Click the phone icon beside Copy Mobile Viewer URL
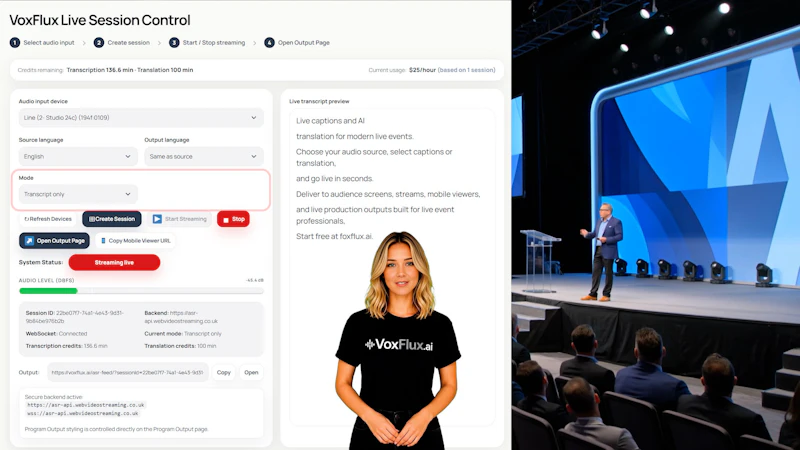Viewport: 800px width, 450px height. (x=103, y=241)
